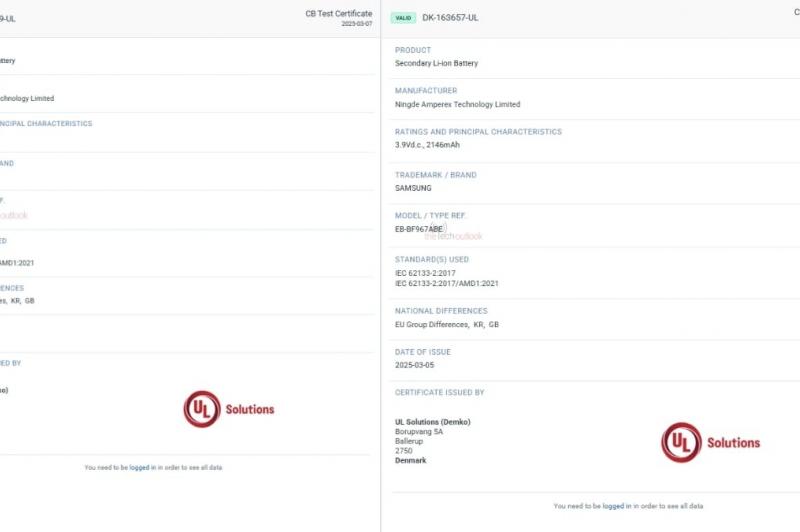Viewport: 800px width, 532px height.
Task: Click the 'TRADEMARK / BRAND' label in right certificate
Action: pyautogui.click(x=436, y=175)
